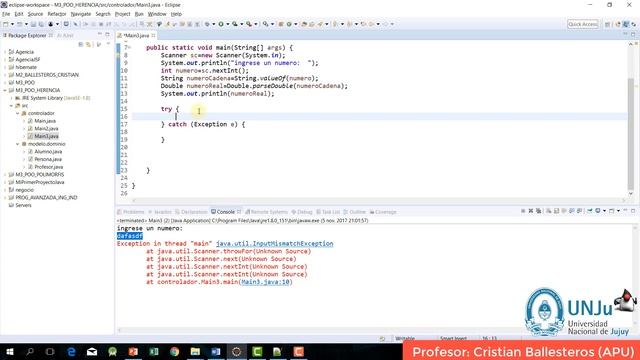
Task: Collapse the controlador package
Action: (18, 113)
